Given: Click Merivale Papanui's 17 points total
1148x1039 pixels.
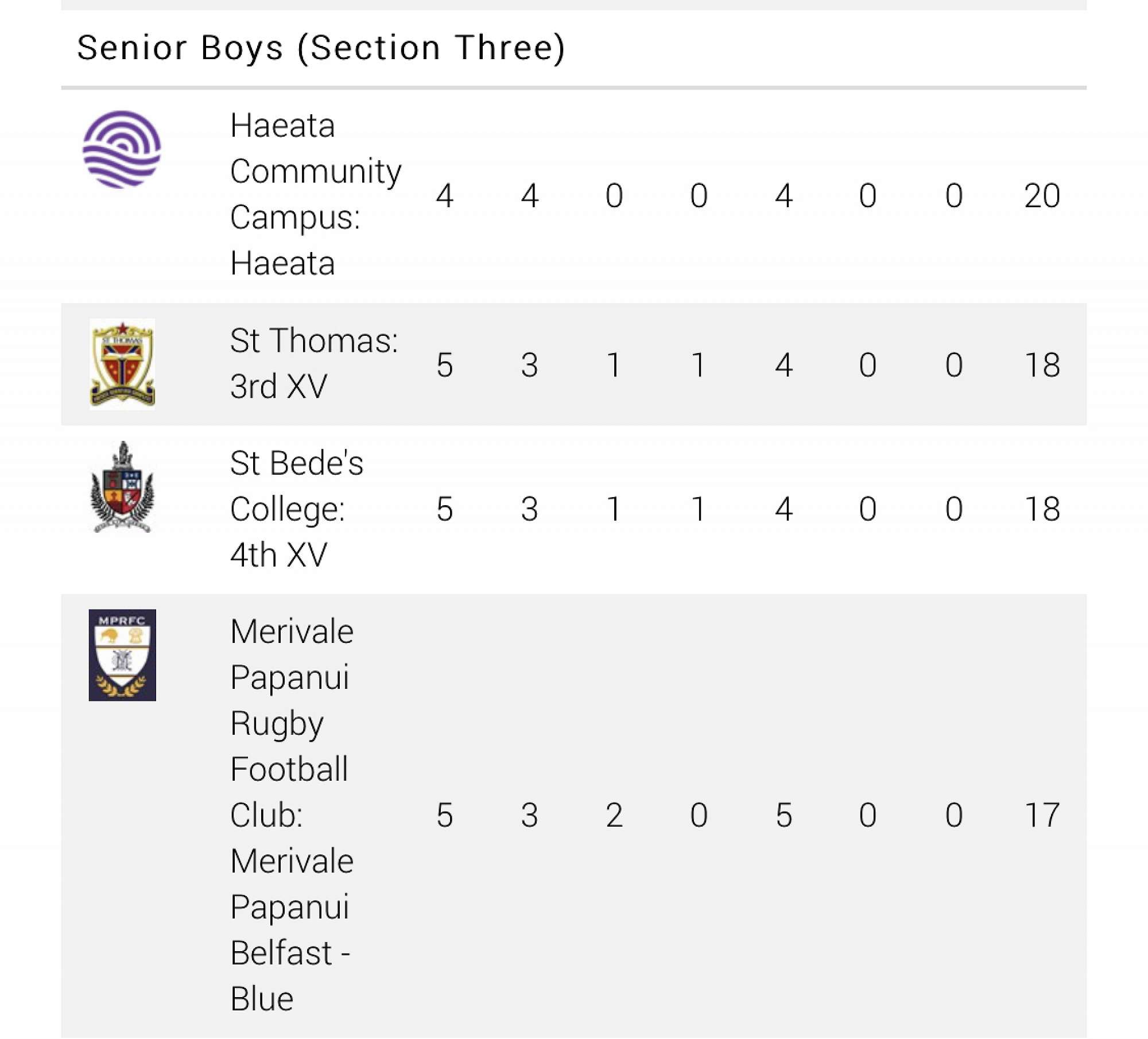Looking at the screenshot, I should tap(1042, 815).
